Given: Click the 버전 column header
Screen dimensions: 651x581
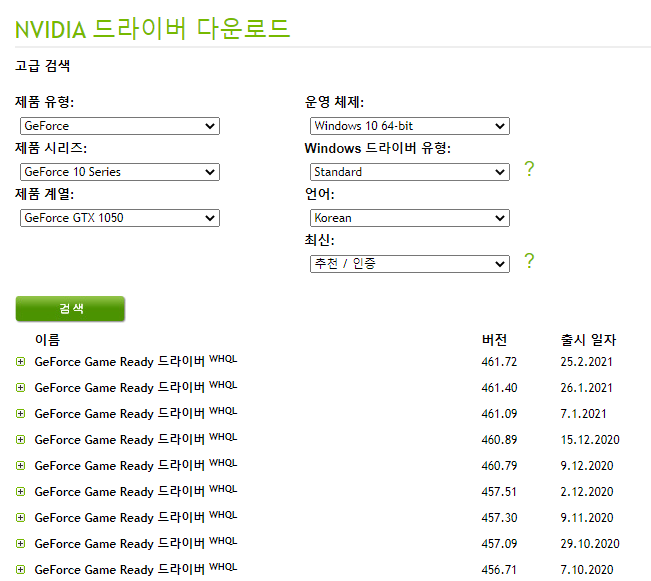Looking at the screenshot, I should pyautogui.click(x=494, y=340).
